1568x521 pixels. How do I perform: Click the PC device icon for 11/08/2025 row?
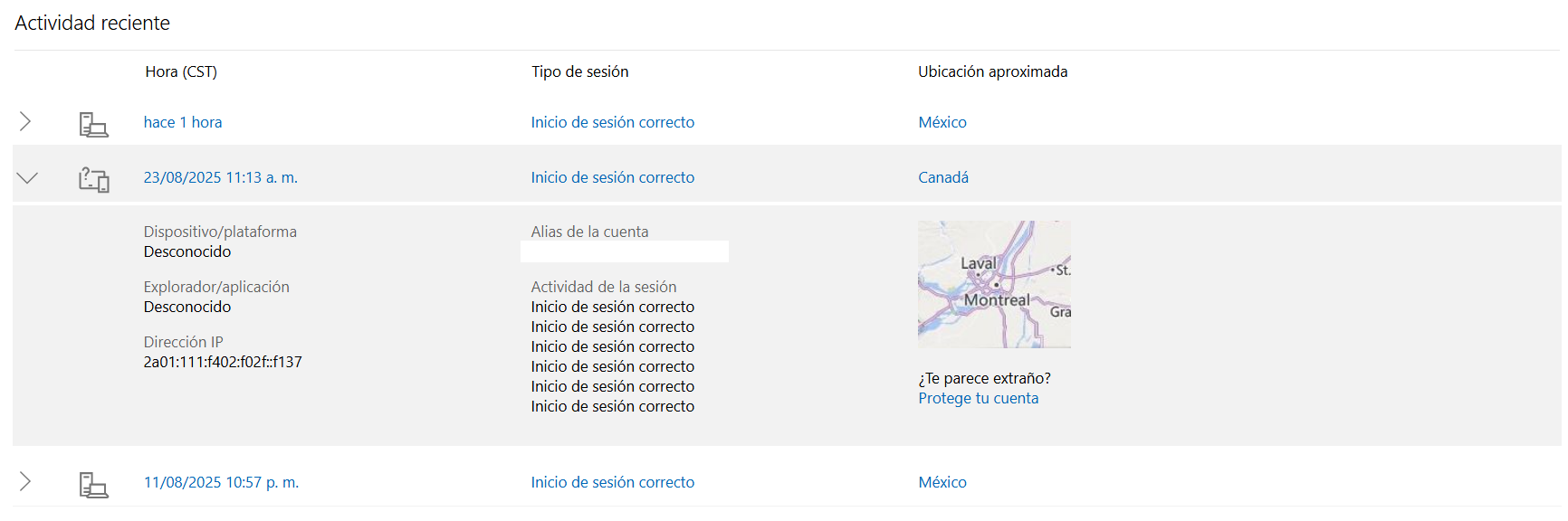(x=93, y=485)
